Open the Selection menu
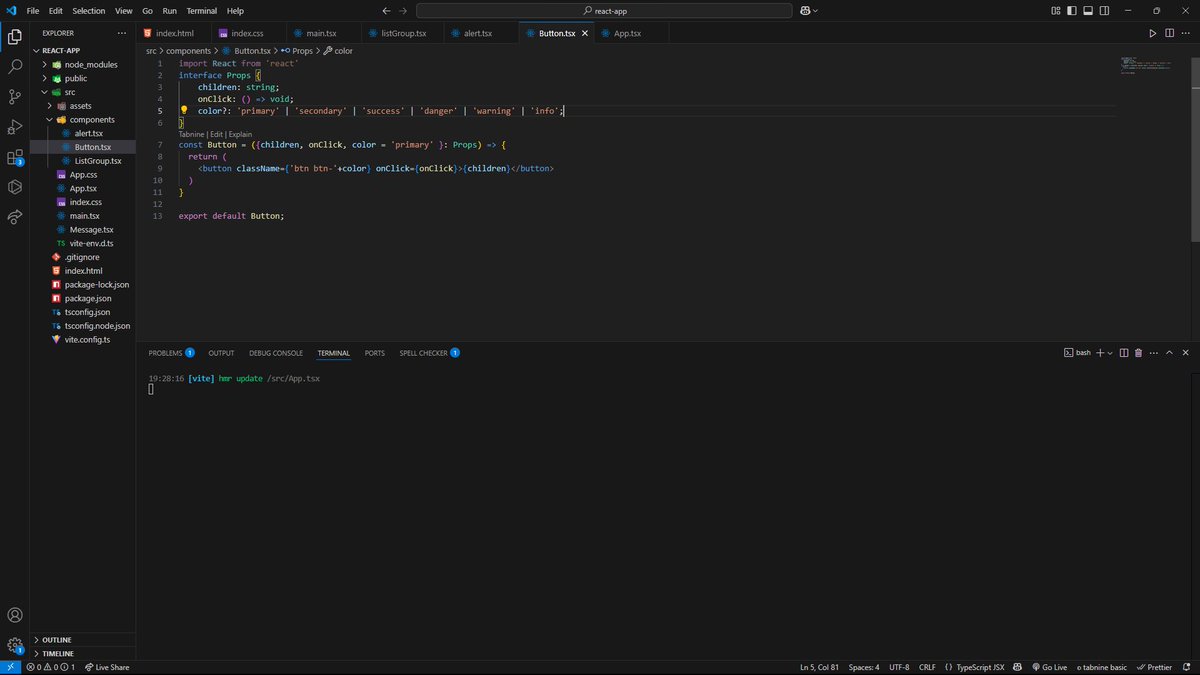The width and height of the screenshot is (1200, 675). 88,10
